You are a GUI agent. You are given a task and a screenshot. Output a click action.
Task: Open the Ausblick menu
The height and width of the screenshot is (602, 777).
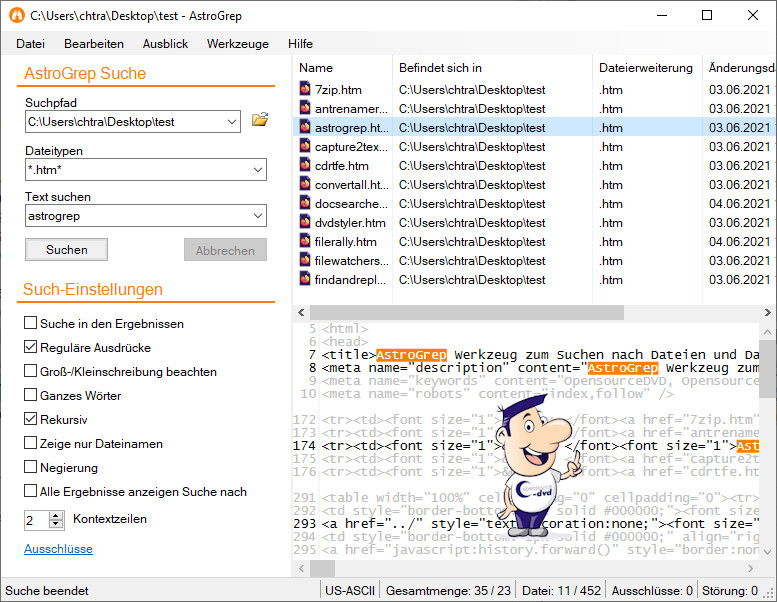[165, 44]
